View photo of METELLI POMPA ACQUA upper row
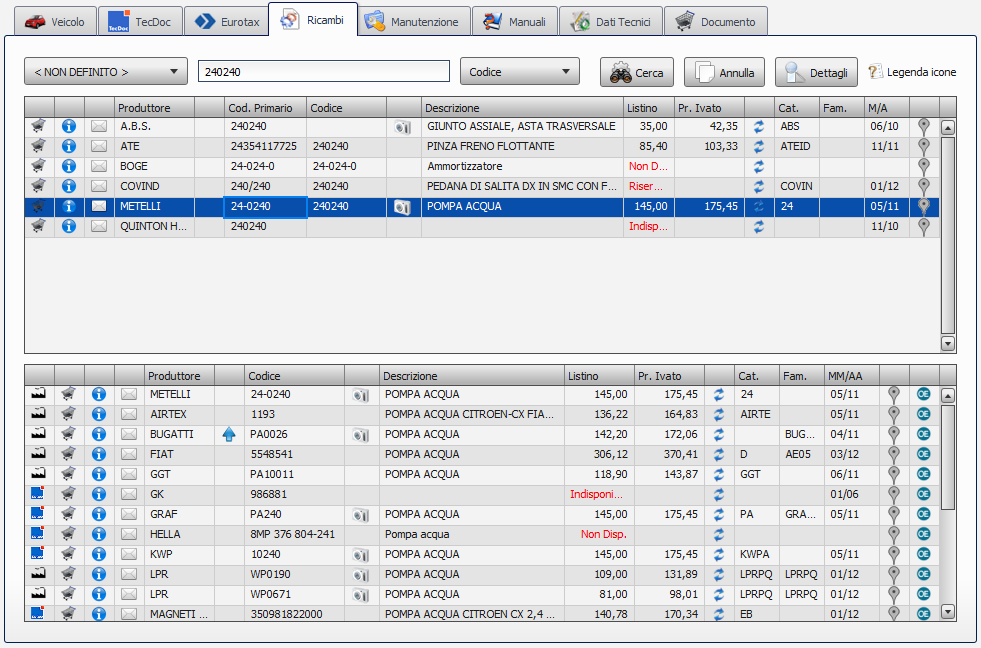Viewport: 981px width, 648px height. tap(403, 207)
